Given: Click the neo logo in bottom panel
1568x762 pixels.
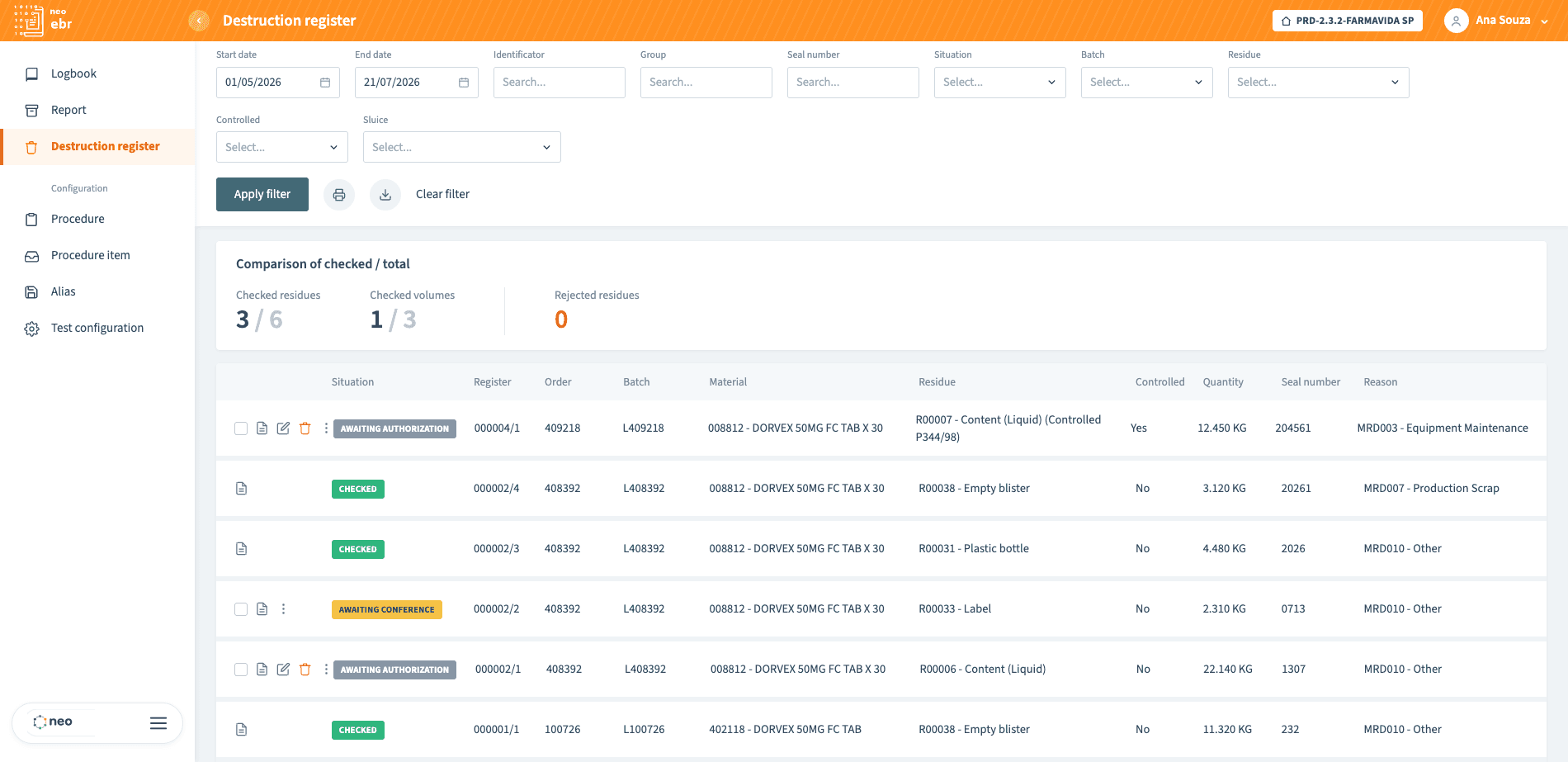Looking at the screenshot, I should point(53,722).
